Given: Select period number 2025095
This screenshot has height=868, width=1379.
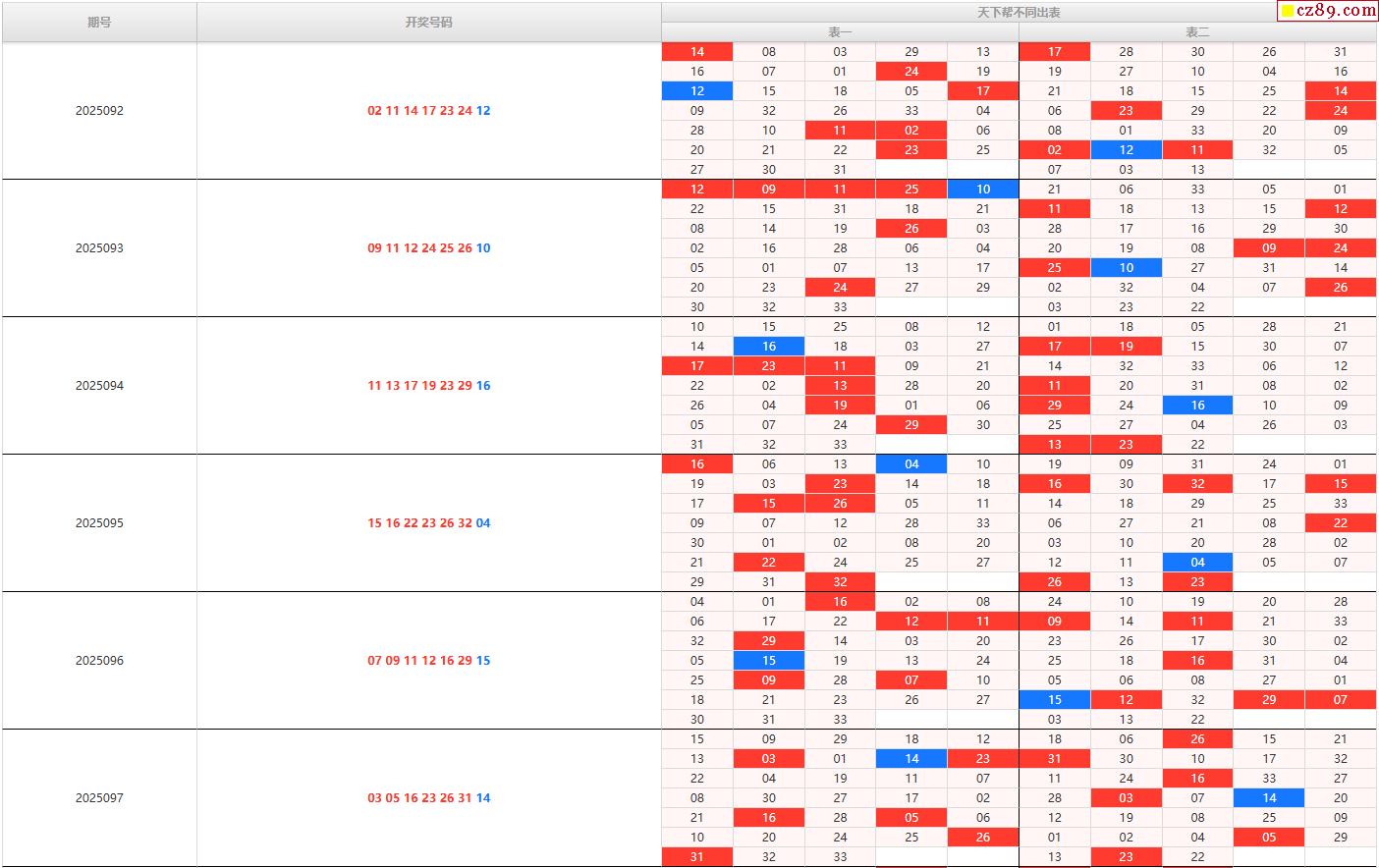Looking at the screenshot, I should point(99,523).
